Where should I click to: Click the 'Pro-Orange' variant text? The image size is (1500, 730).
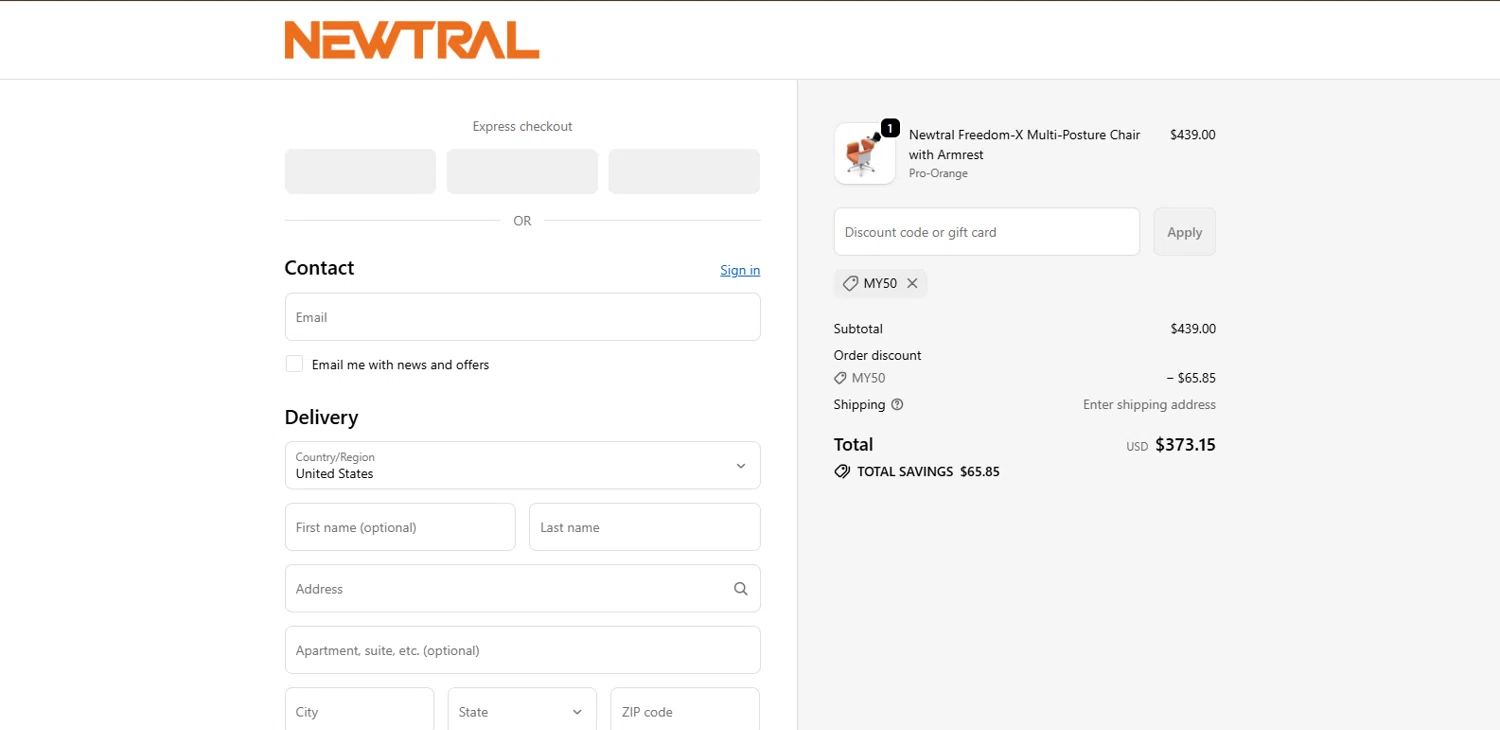[x=938, y=174]
